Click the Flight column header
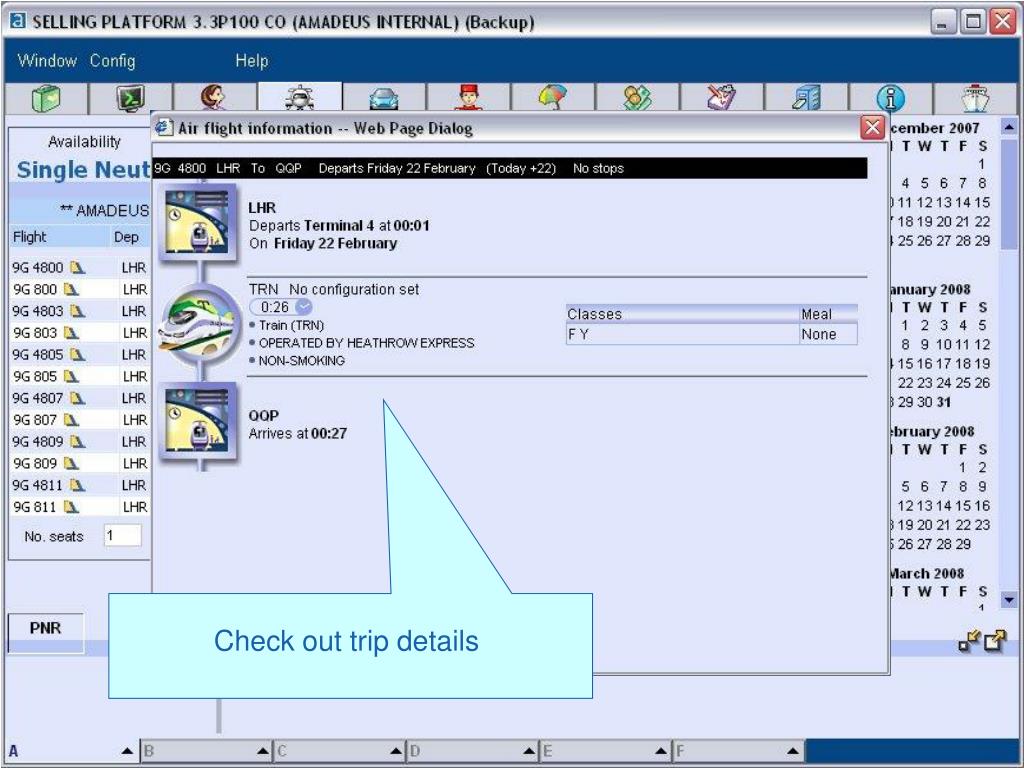 (x=29, y=237)
